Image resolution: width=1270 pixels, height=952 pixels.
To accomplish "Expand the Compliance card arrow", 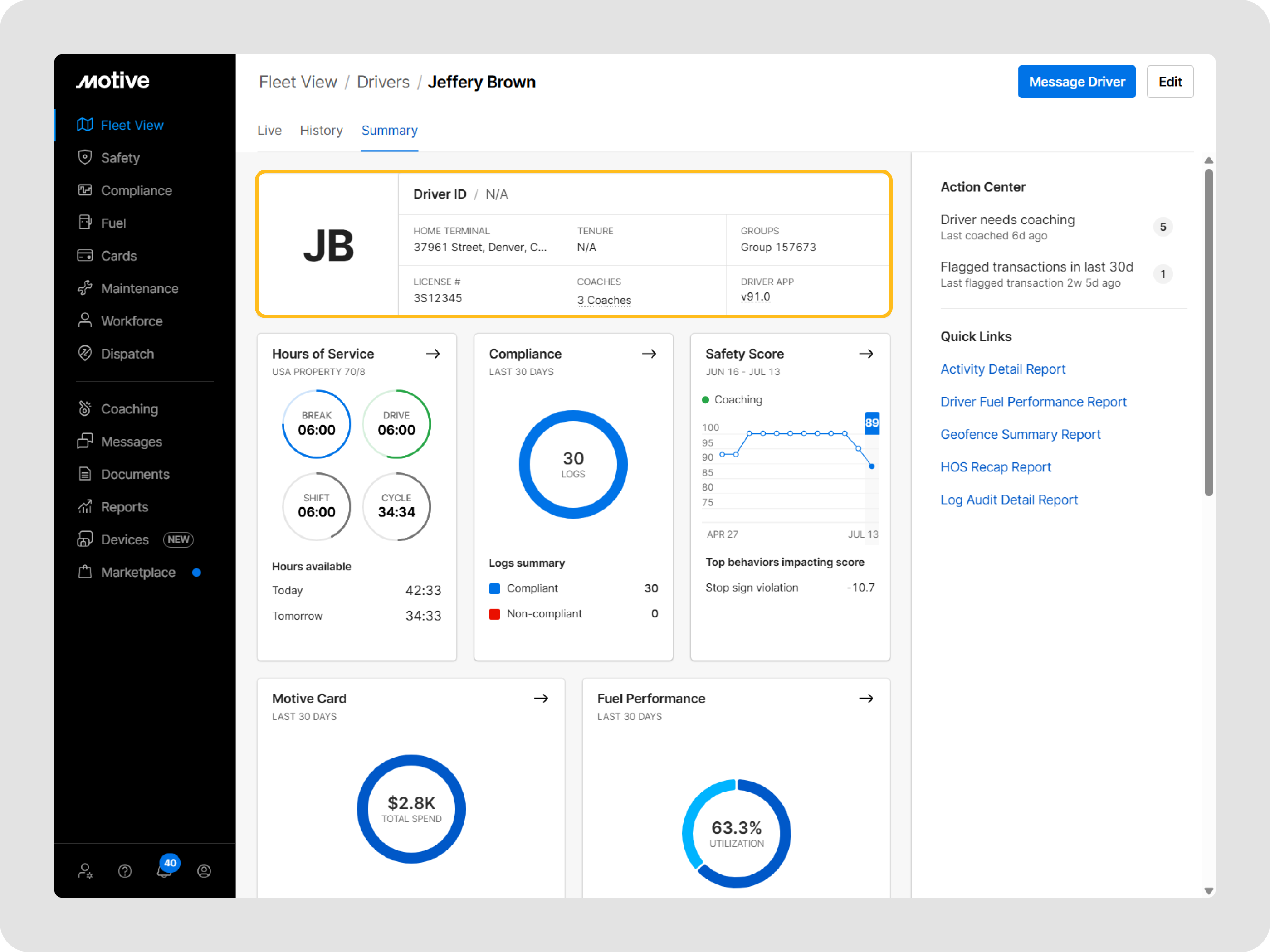I will 649,354.
